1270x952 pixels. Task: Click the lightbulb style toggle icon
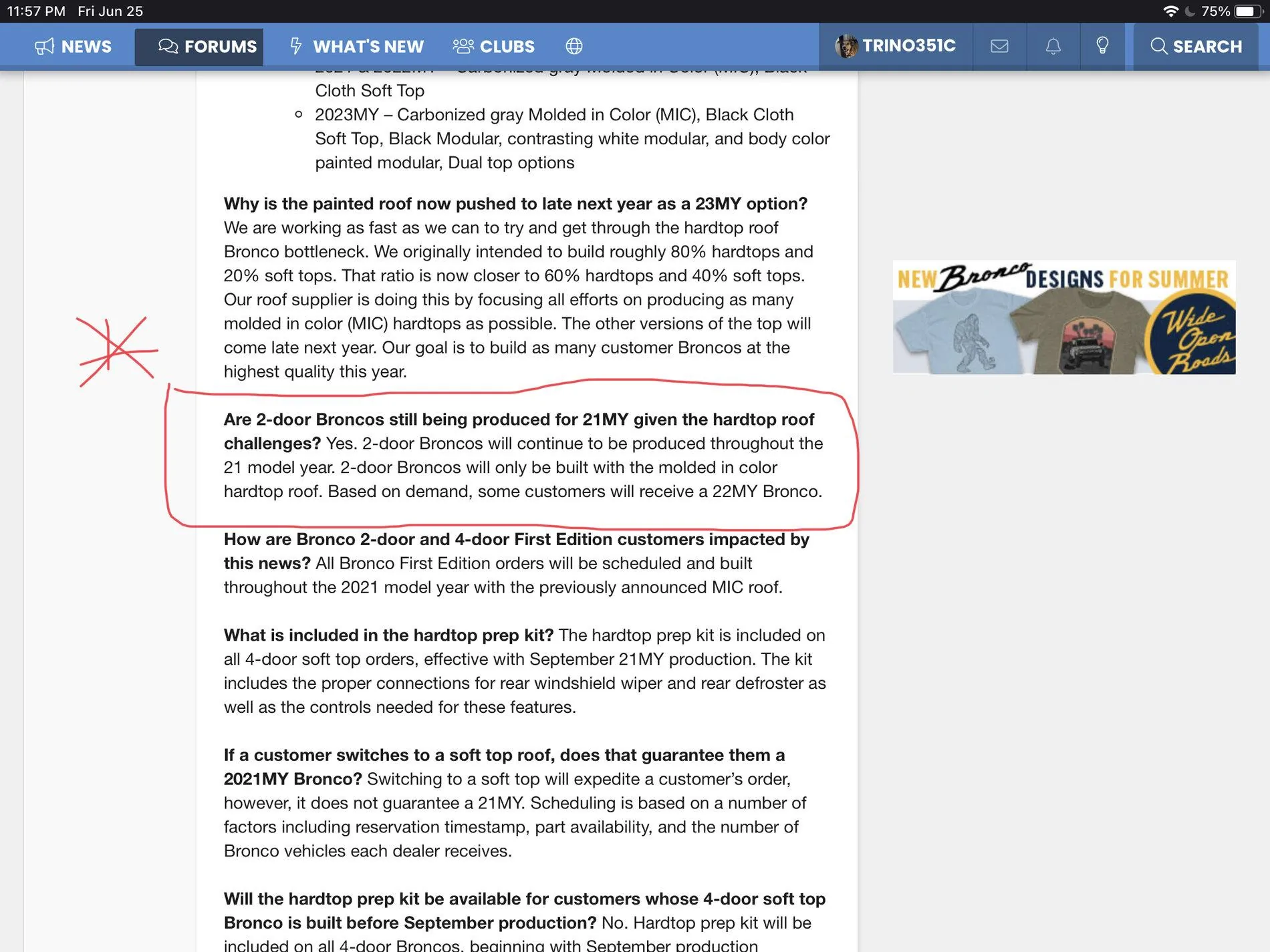click(x=1102, y=45)
